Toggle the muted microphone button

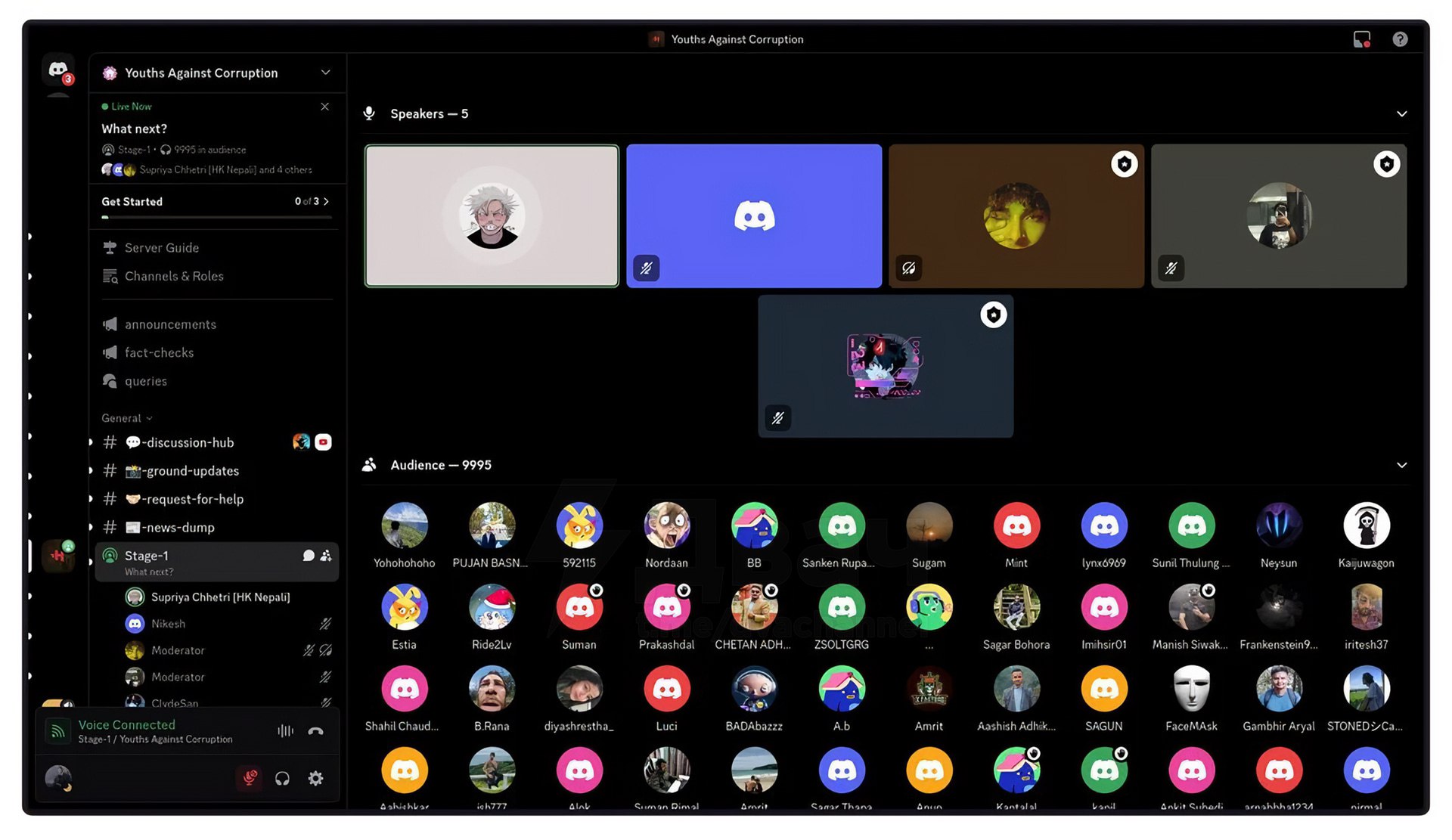(x=250, y=778)
